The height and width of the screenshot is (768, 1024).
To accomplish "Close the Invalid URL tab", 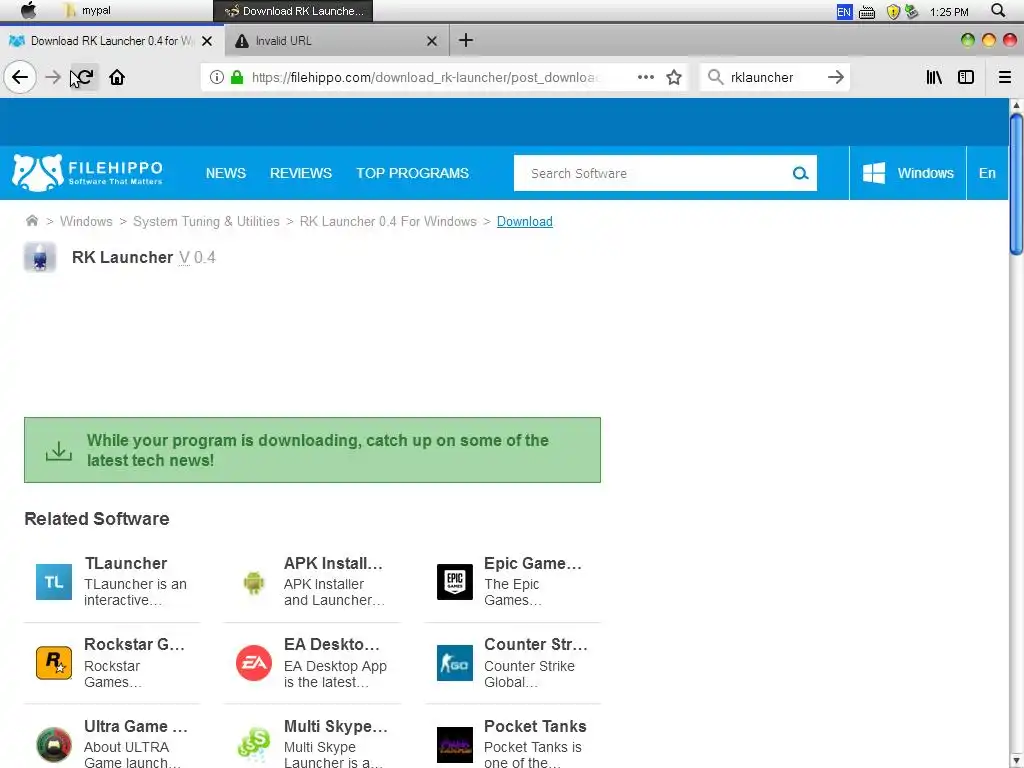I will [432, 41].
